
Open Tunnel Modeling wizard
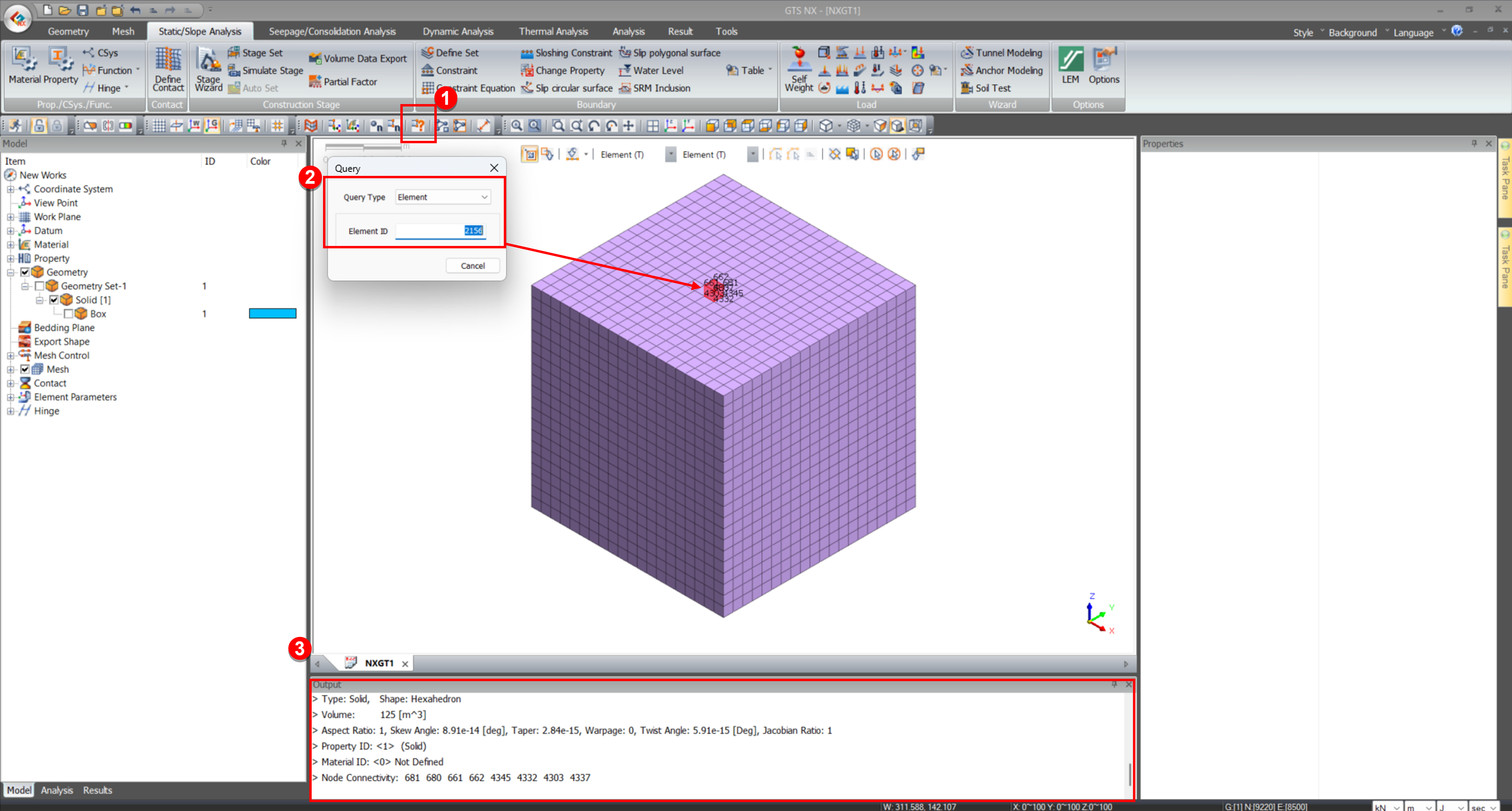coord(1001,53)
